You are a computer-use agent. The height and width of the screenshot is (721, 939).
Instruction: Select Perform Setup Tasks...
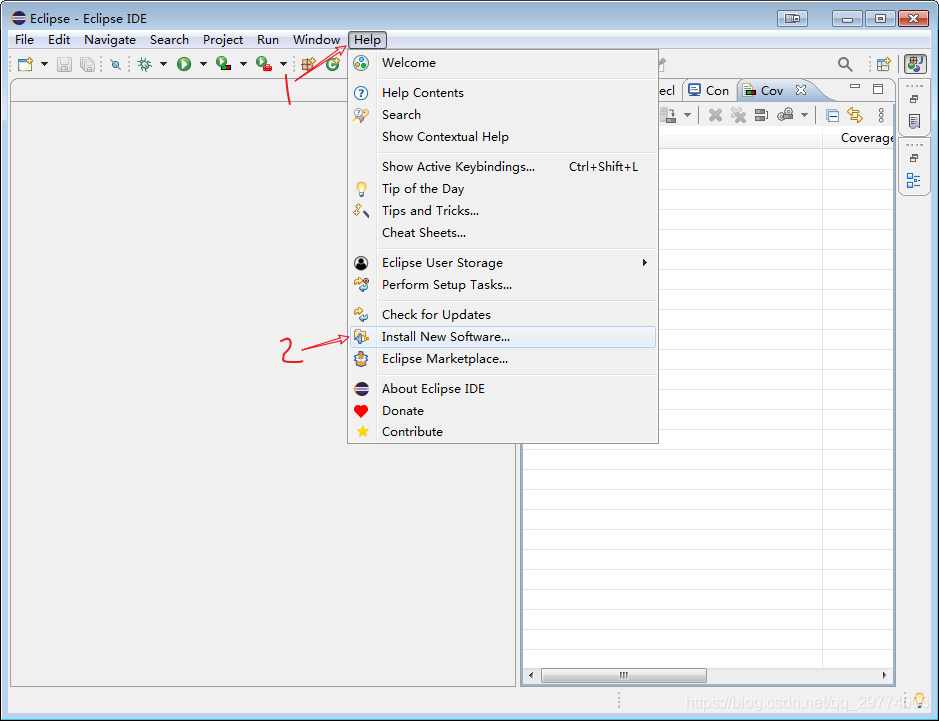point(502,285)
